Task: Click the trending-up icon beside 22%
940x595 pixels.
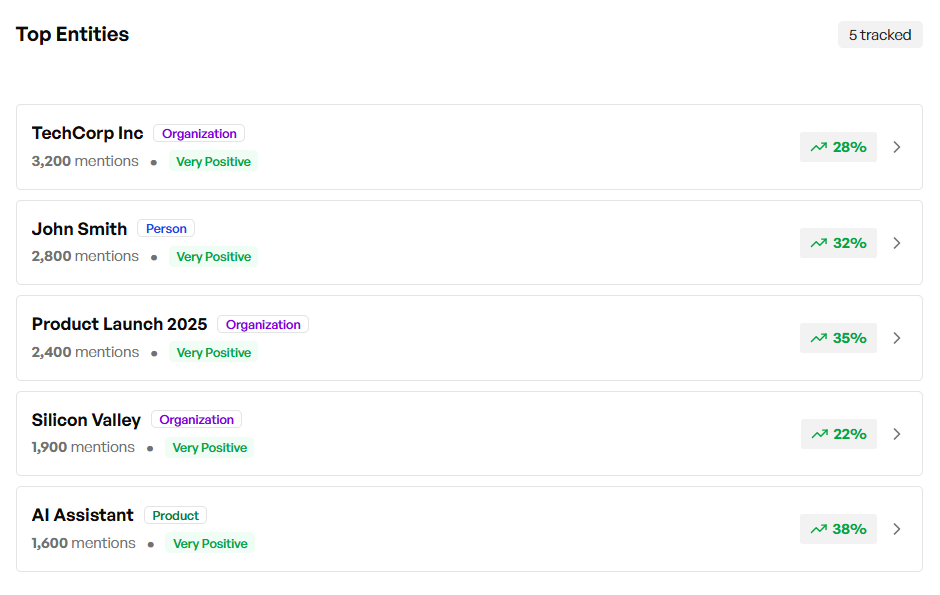Action: pyautogui.click(x=819, y=434)
